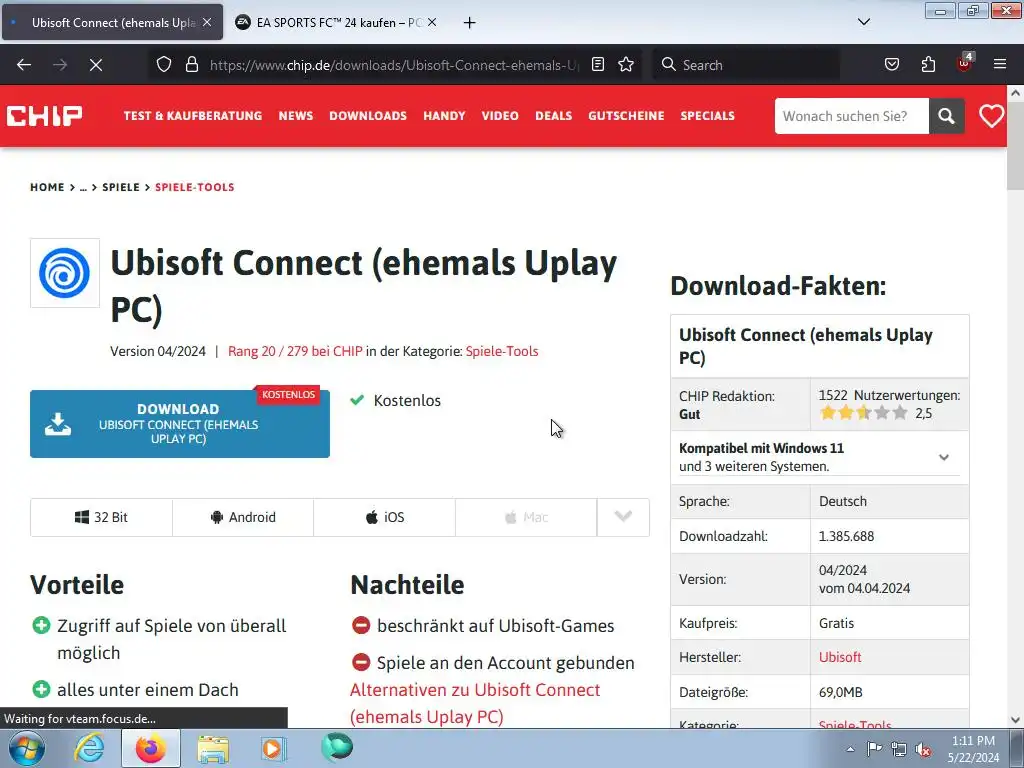Click the Wonach suchen Sie search field
1024x768 pixels.
click(x=852, y=116)
